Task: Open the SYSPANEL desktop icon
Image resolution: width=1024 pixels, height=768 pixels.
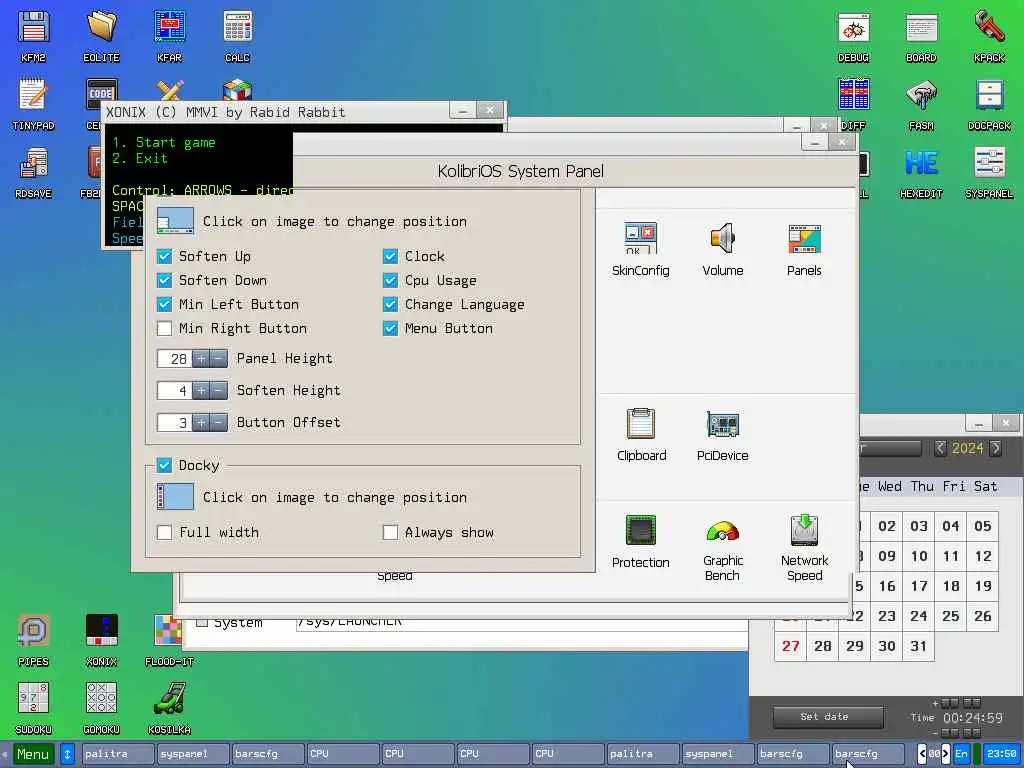Action: pyautogui.click(x=989, y=172)
